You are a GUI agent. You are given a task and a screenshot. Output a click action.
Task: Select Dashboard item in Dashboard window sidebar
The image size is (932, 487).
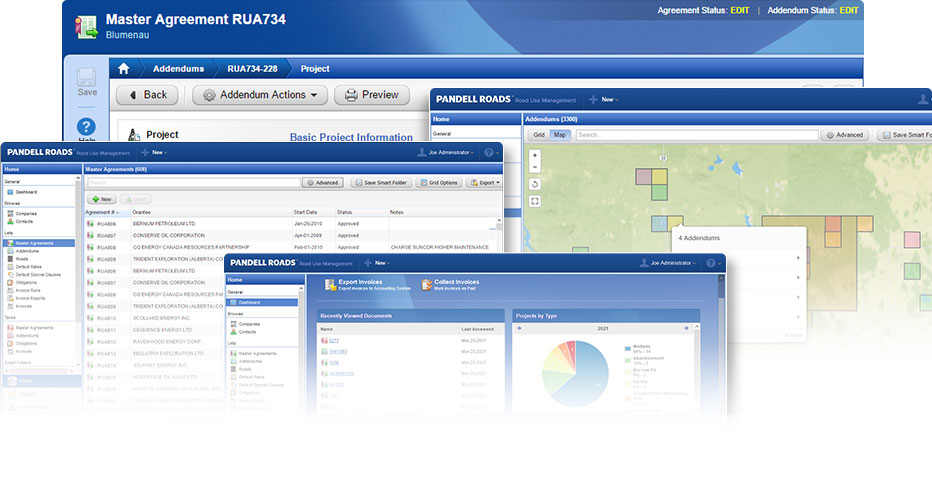click(x=262, y=302)
